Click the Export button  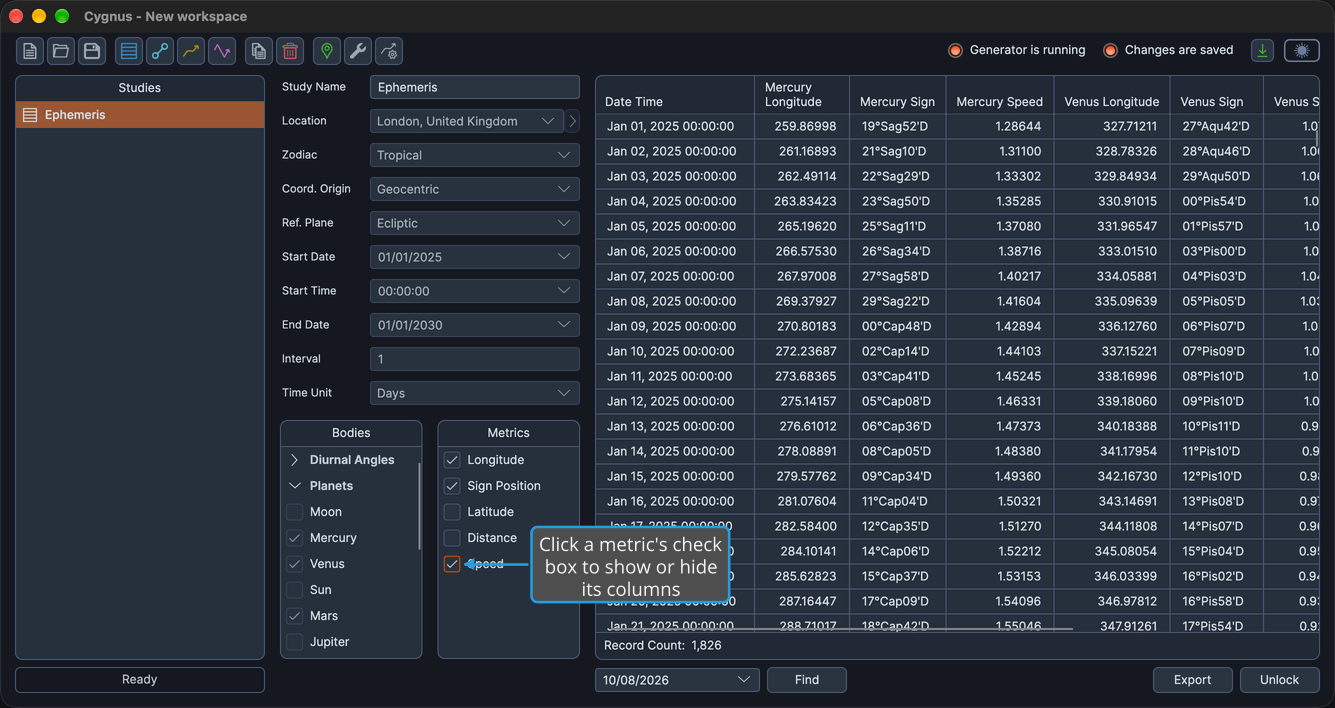(x=1192, y=680)
